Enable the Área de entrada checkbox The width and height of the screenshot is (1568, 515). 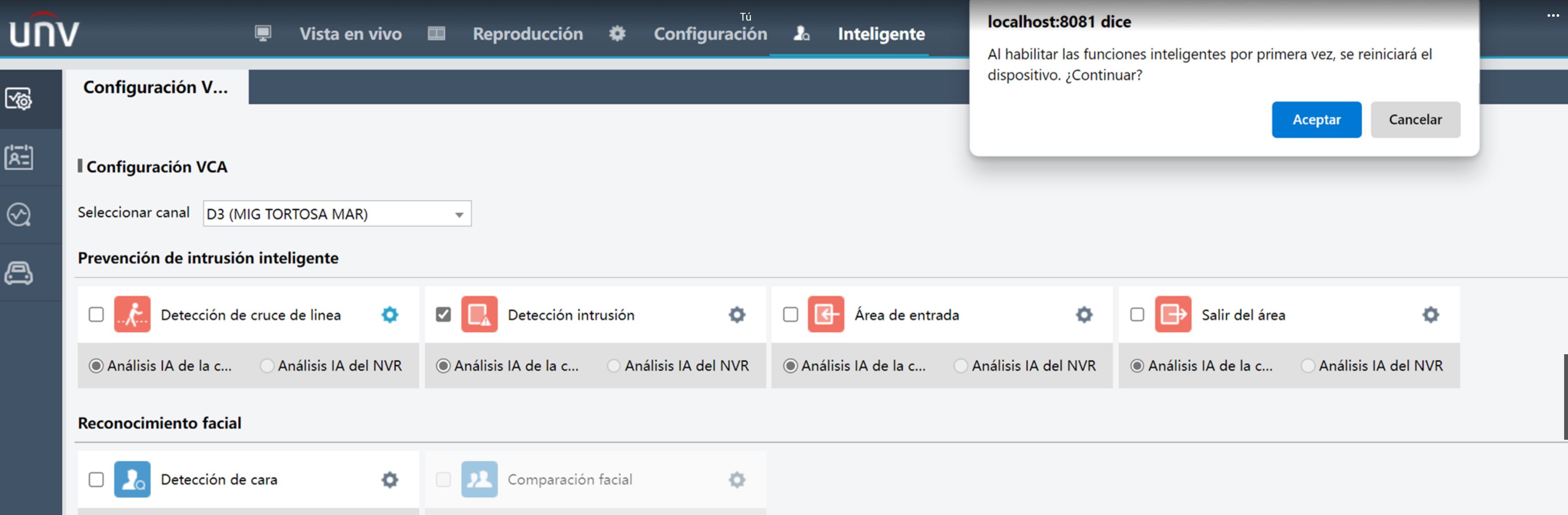790,315
